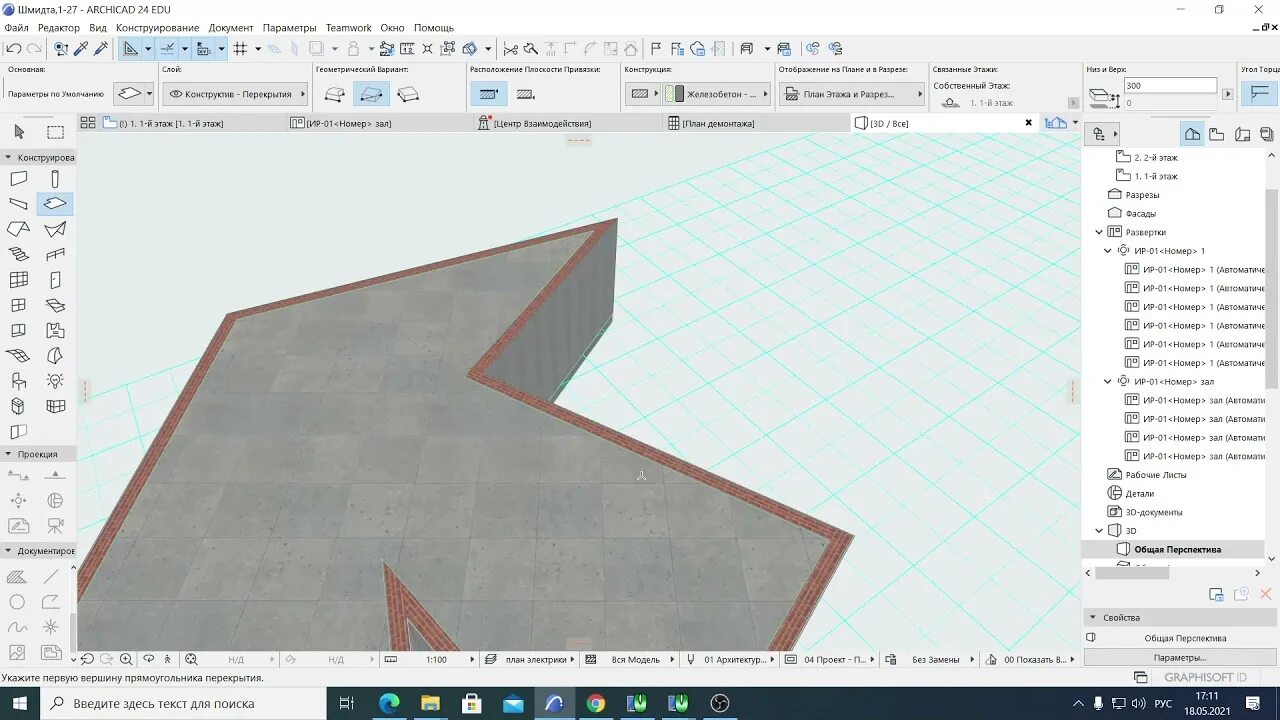Choose the horizontal geometric variant

[x=335, y=94]
